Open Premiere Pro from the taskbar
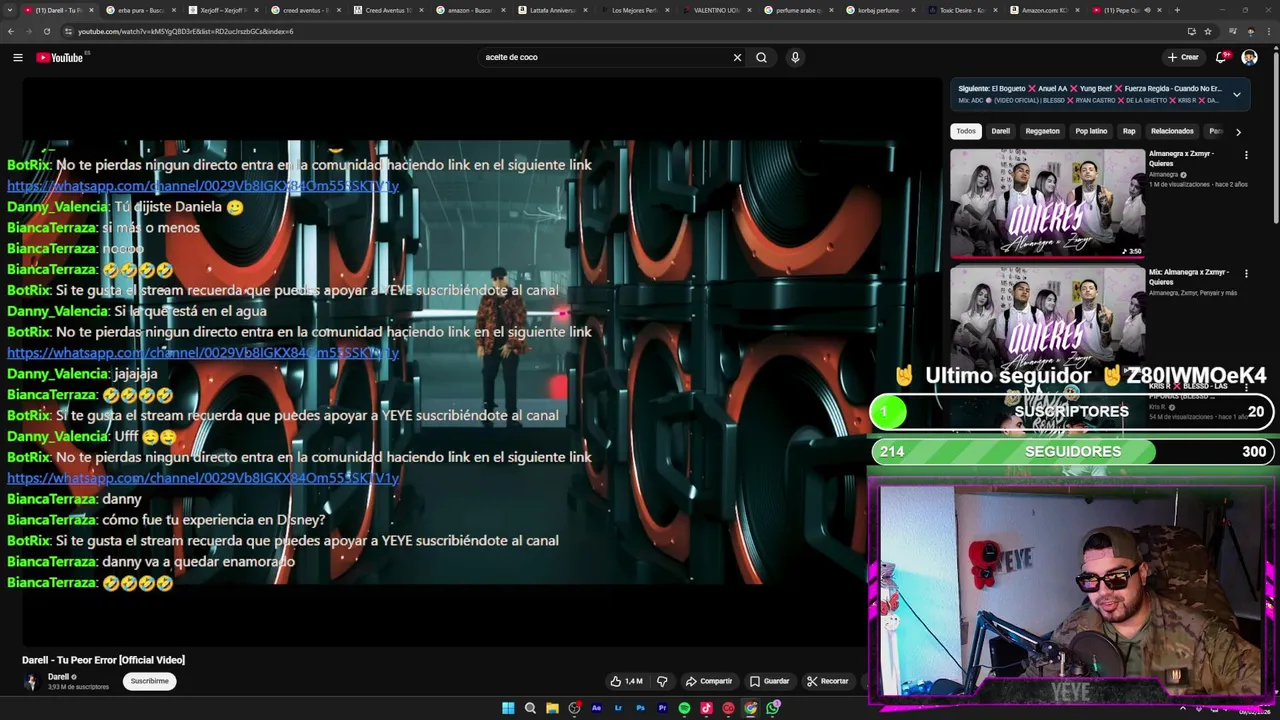Image resolution: width=1280 pixels, height=720 pixels. point(662,708)
